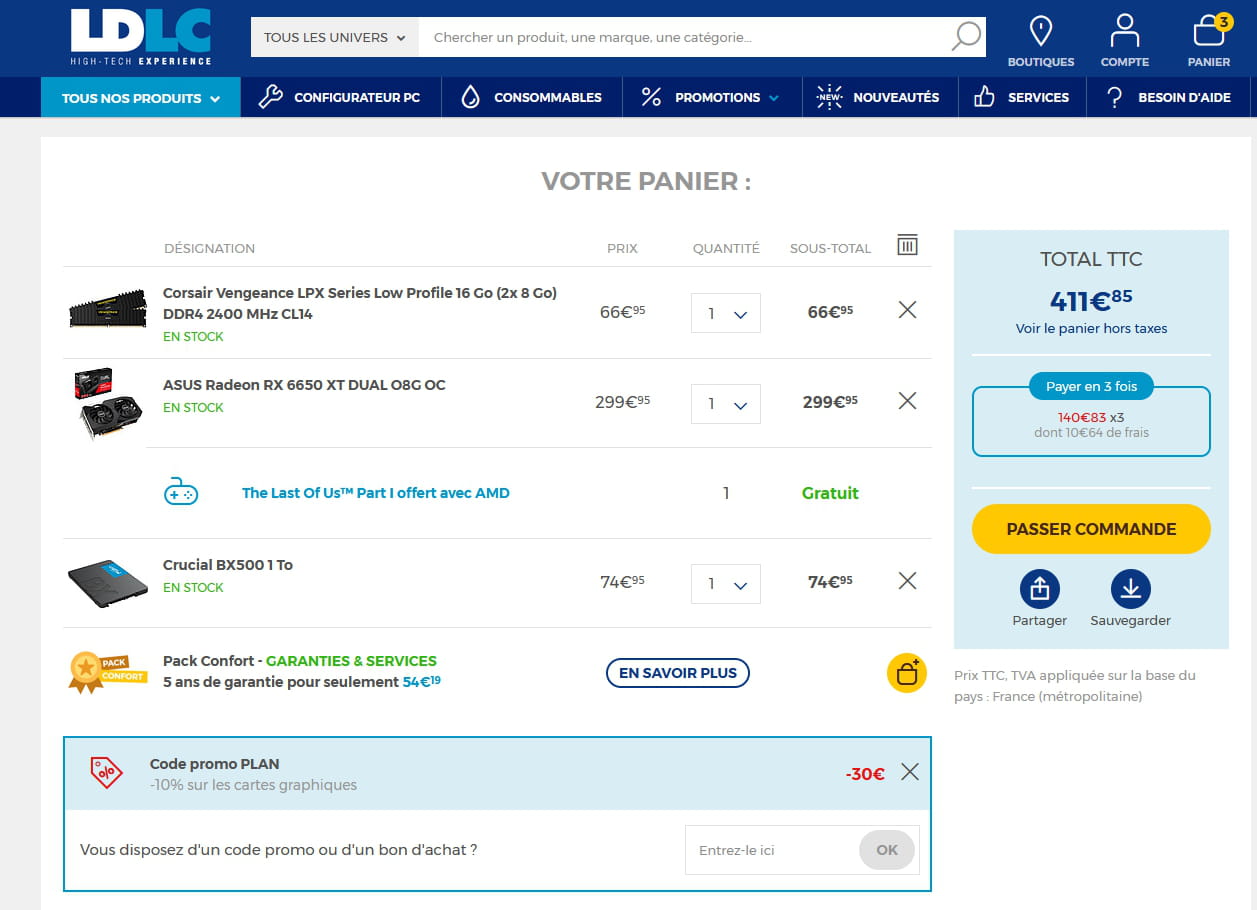Viewport: 1257px width, 910px height.
Task: Open the Besoin d'aide menu item
Action: [1170, 97]
